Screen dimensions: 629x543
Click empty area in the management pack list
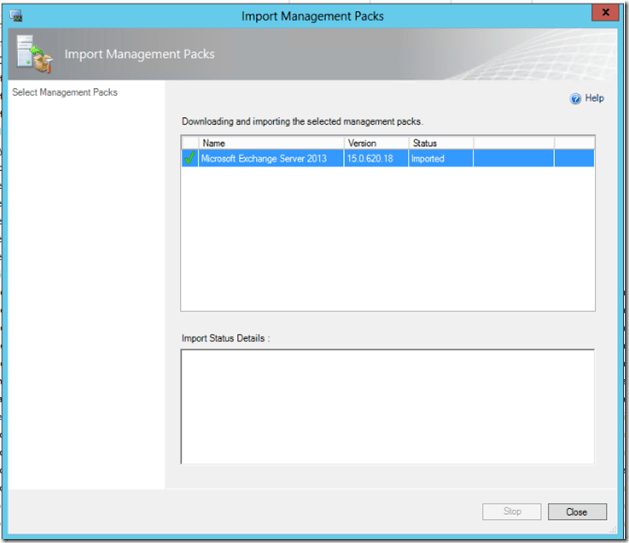coord(387,240)
